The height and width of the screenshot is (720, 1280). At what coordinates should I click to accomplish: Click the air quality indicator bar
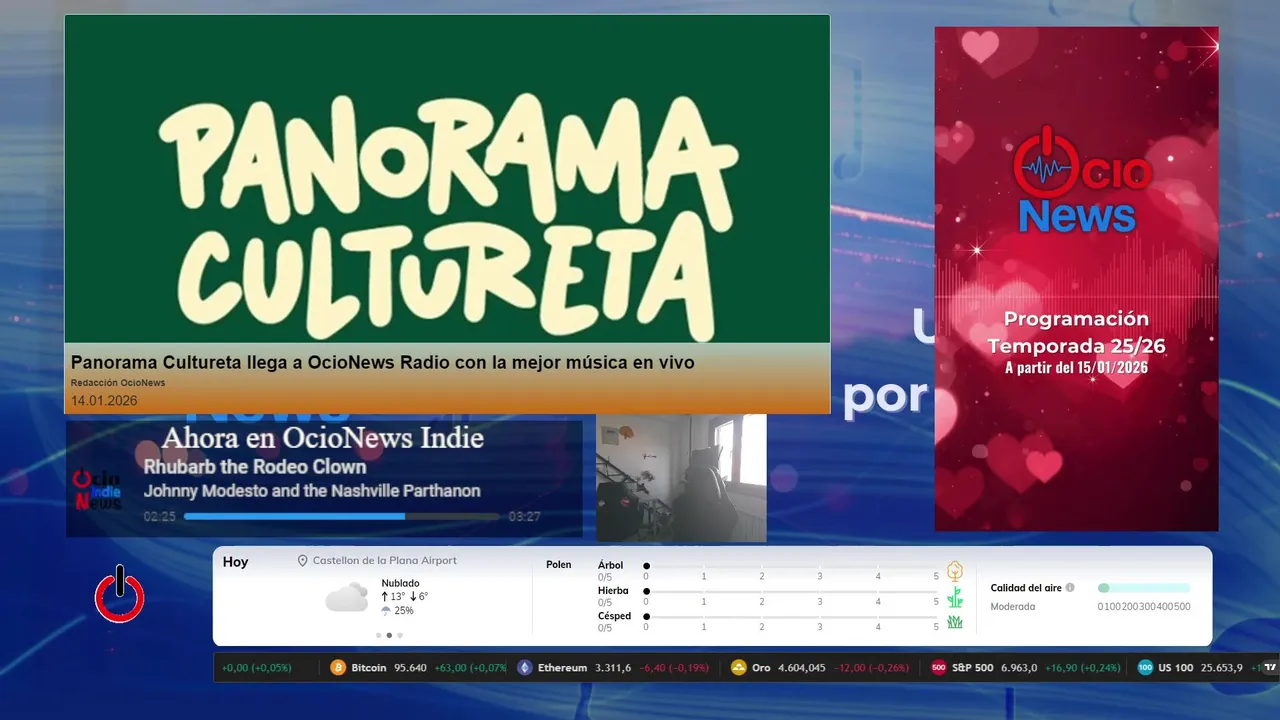coord(1144,588)
